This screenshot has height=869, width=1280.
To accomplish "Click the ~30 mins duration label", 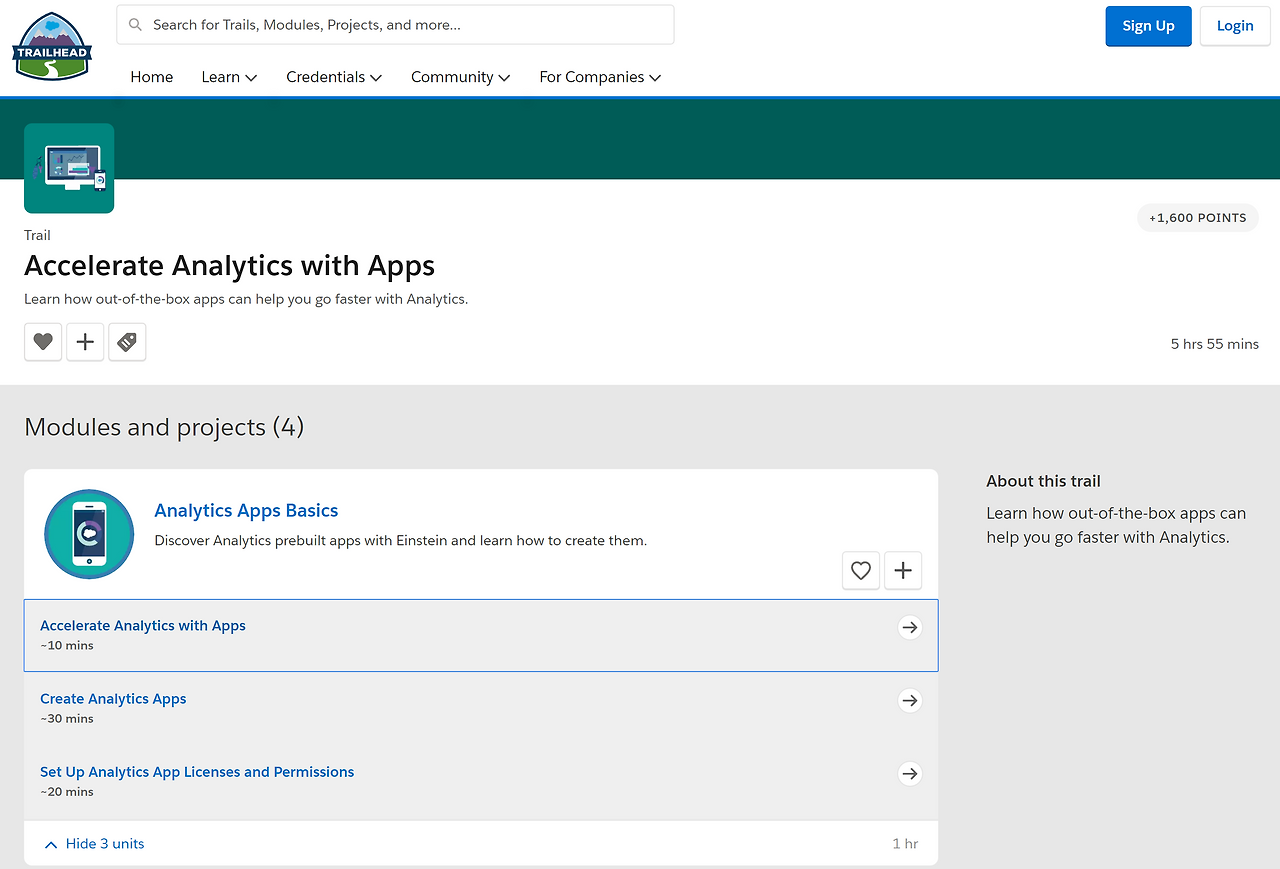I will [67, 719].
